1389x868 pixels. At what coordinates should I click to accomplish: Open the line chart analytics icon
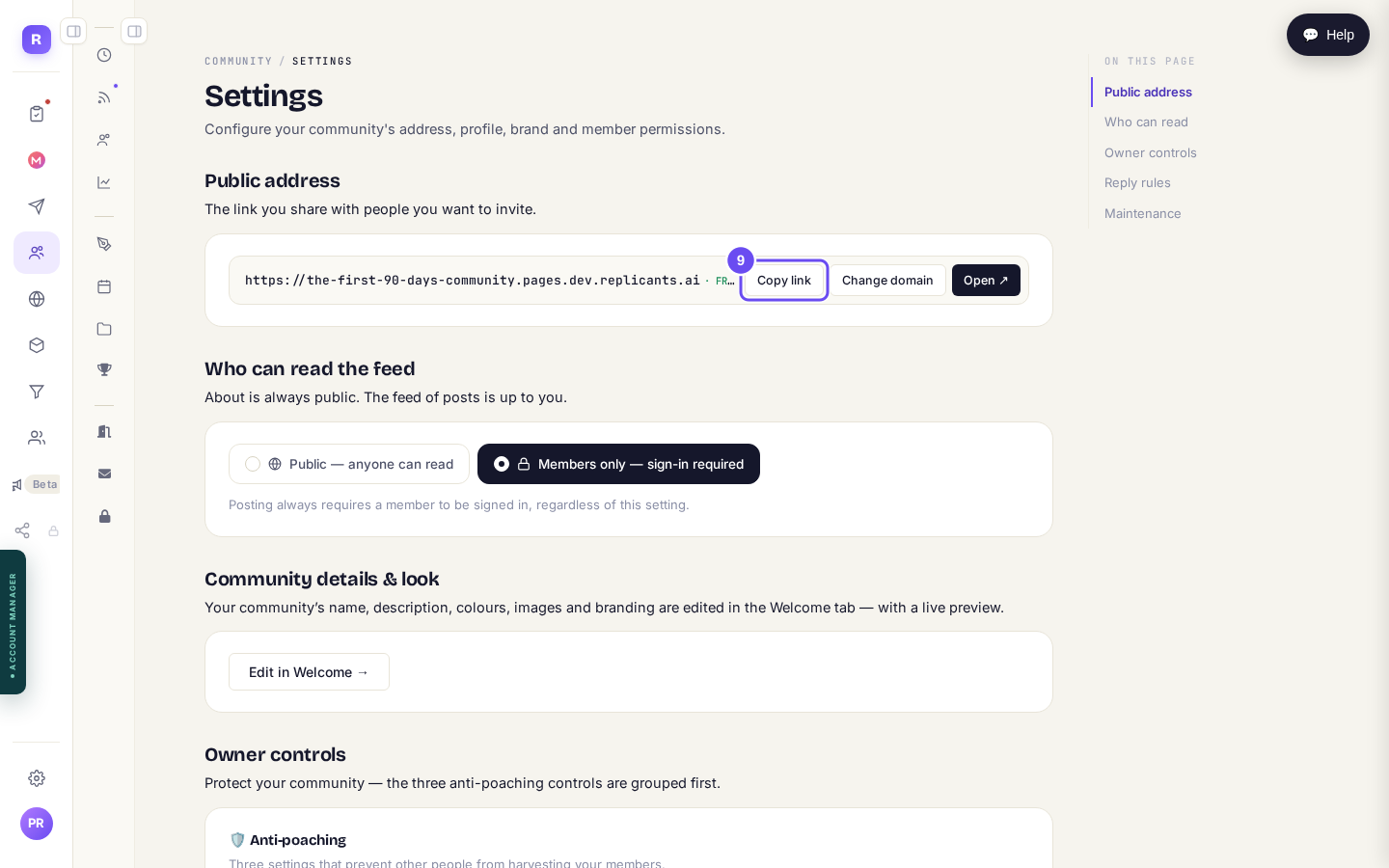tap(104, 182)
